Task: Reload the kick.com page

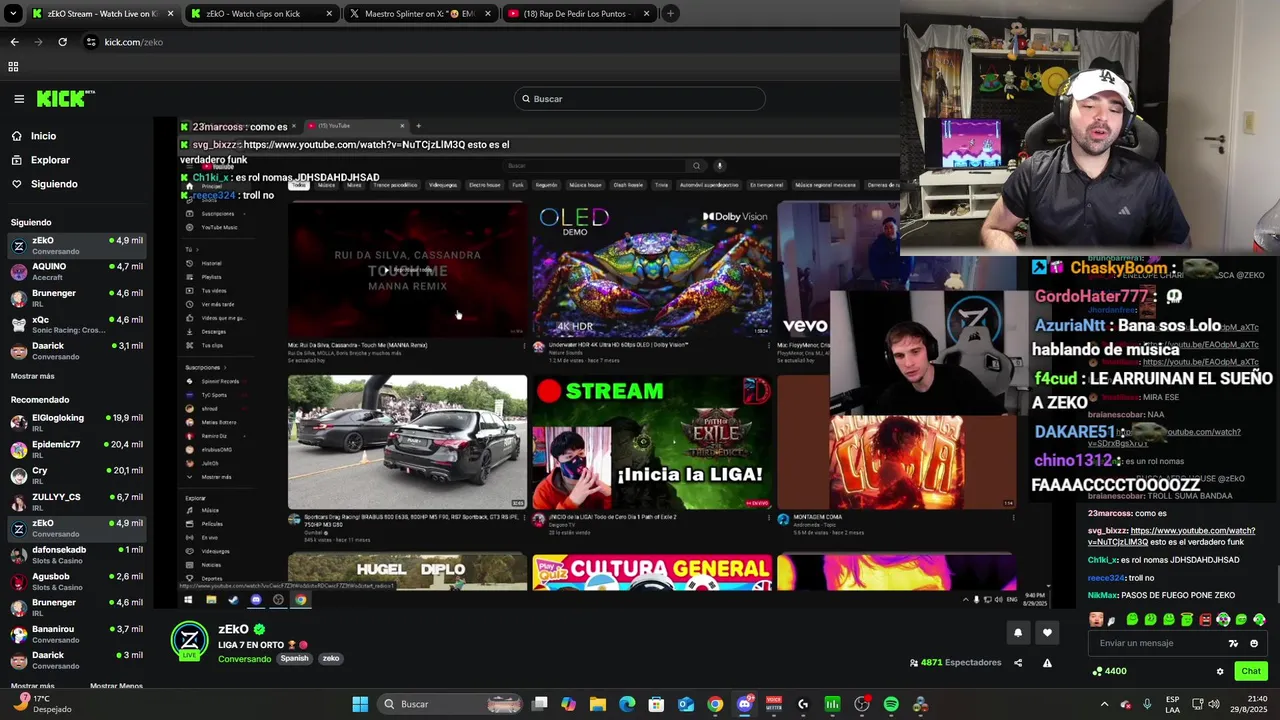Action: (x=62, y=42)
